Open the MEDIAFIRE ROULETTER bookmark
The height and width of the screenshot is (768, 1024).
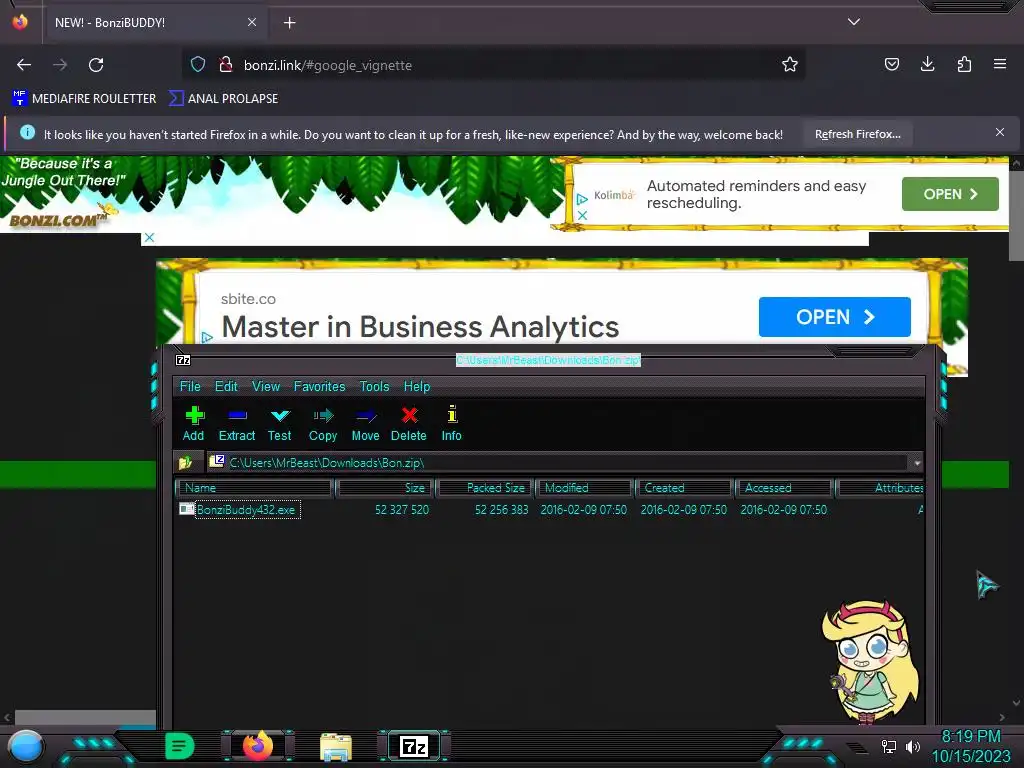pyautogui.click(x=84, y=99)
